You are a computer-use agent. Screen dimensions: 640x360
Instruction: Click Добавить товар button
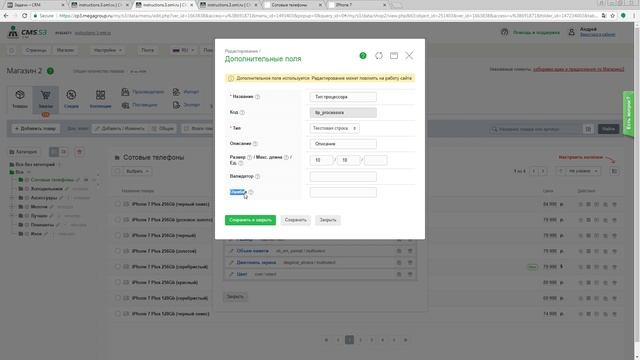click(x=36, y=129)
